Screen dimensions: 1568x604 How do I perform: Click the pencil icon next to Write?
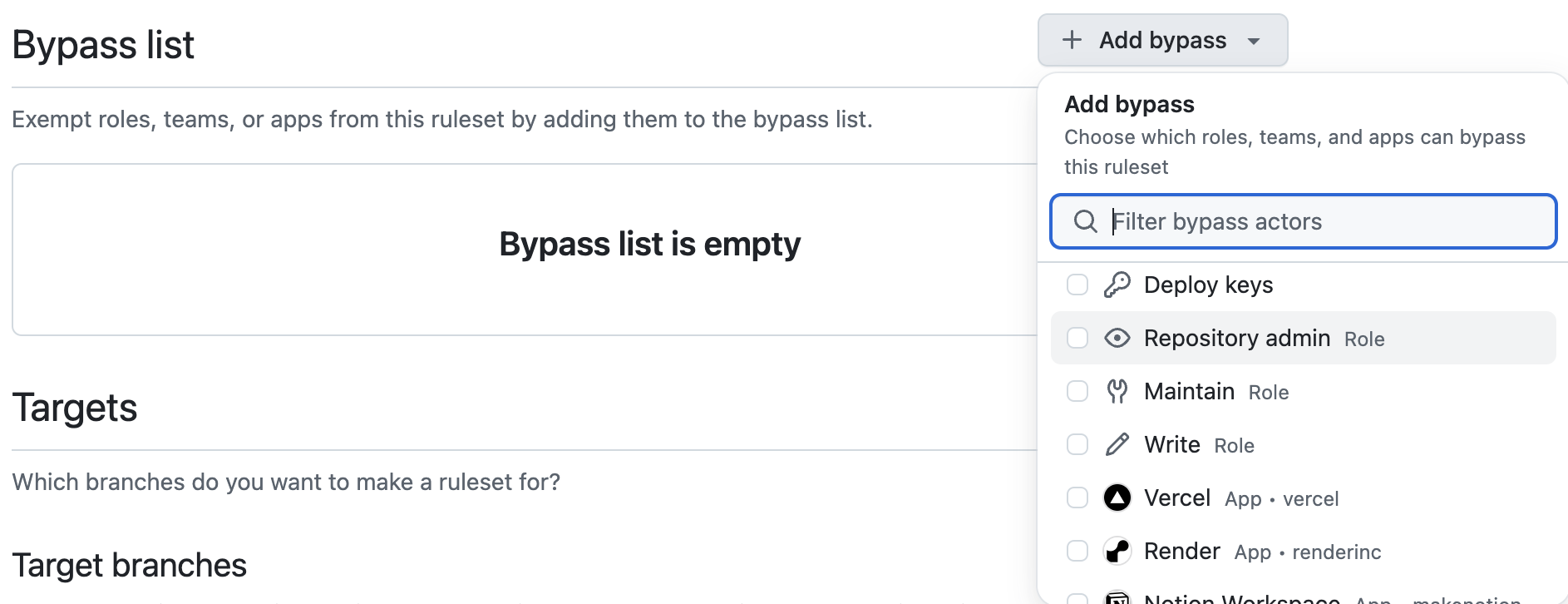point(1117,444)
